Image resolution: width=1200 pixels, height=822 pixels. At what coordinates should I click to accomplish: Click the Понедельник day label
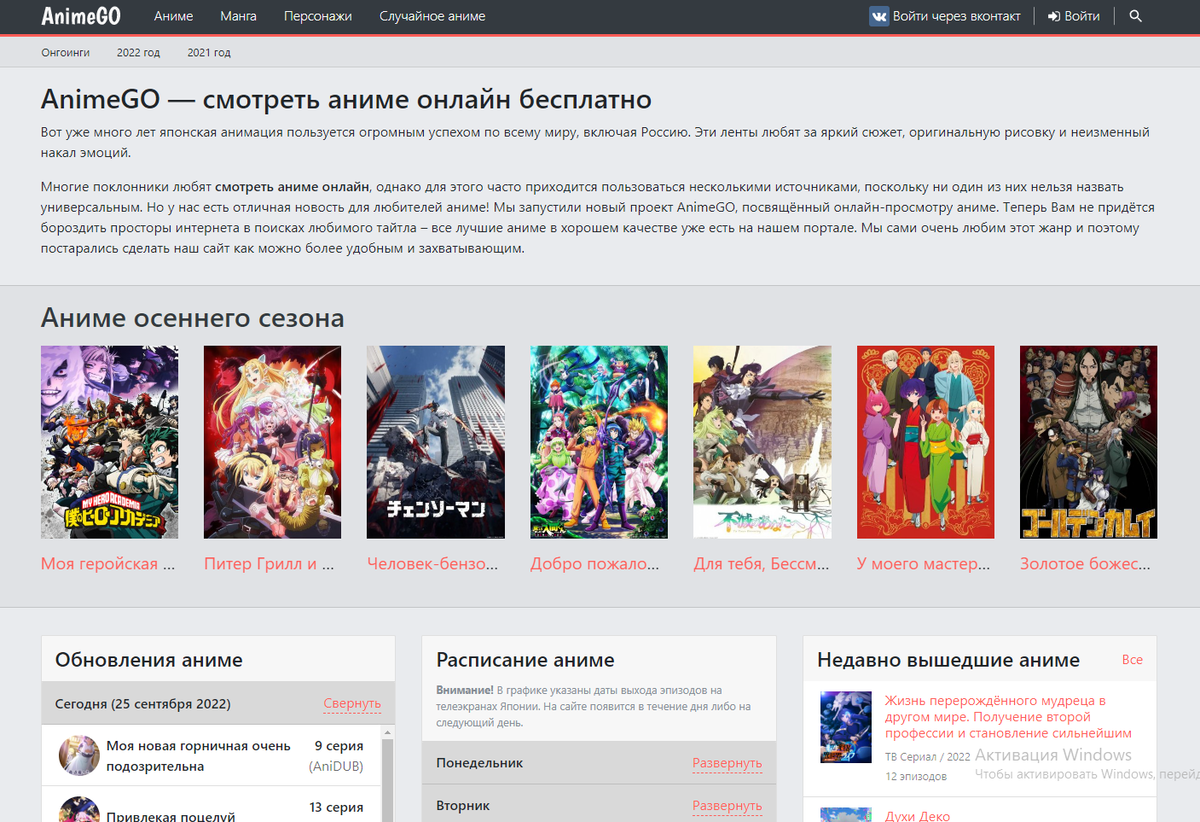pos(480,763)
